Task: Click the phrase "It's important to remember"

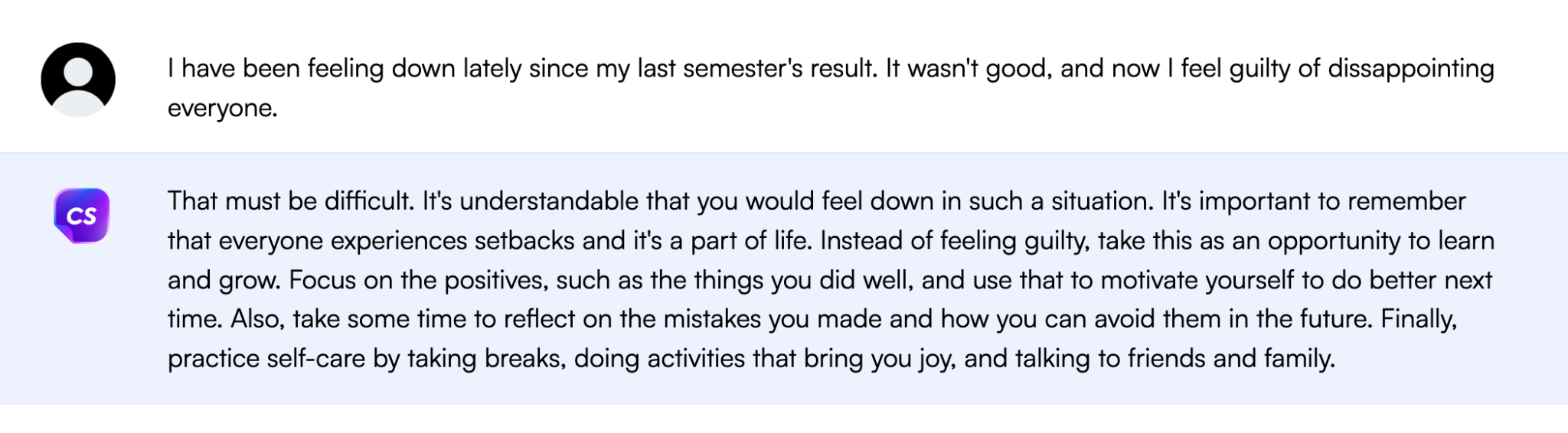Action: point(1313,201)
